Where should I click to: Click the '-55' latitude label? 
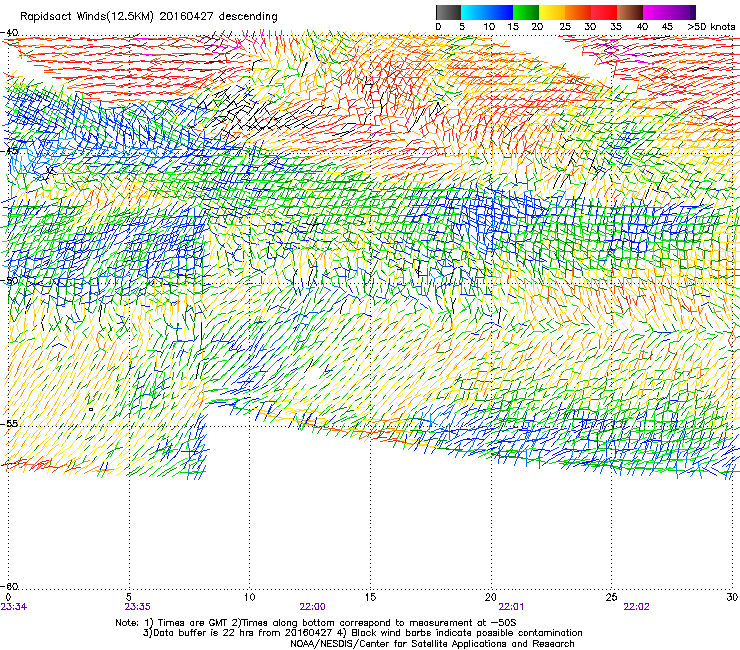(9, 424)
